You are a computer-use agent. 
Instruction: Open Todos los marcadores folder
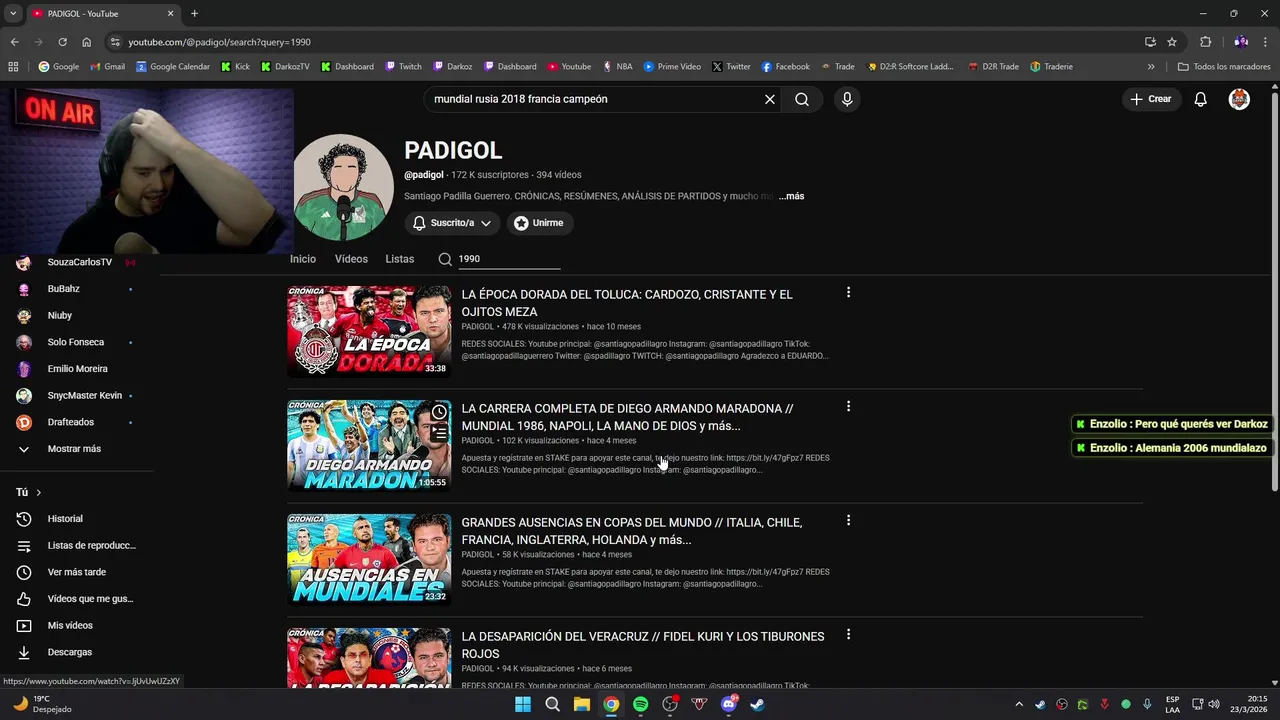pyautogui.click(x=1224, y=67)
